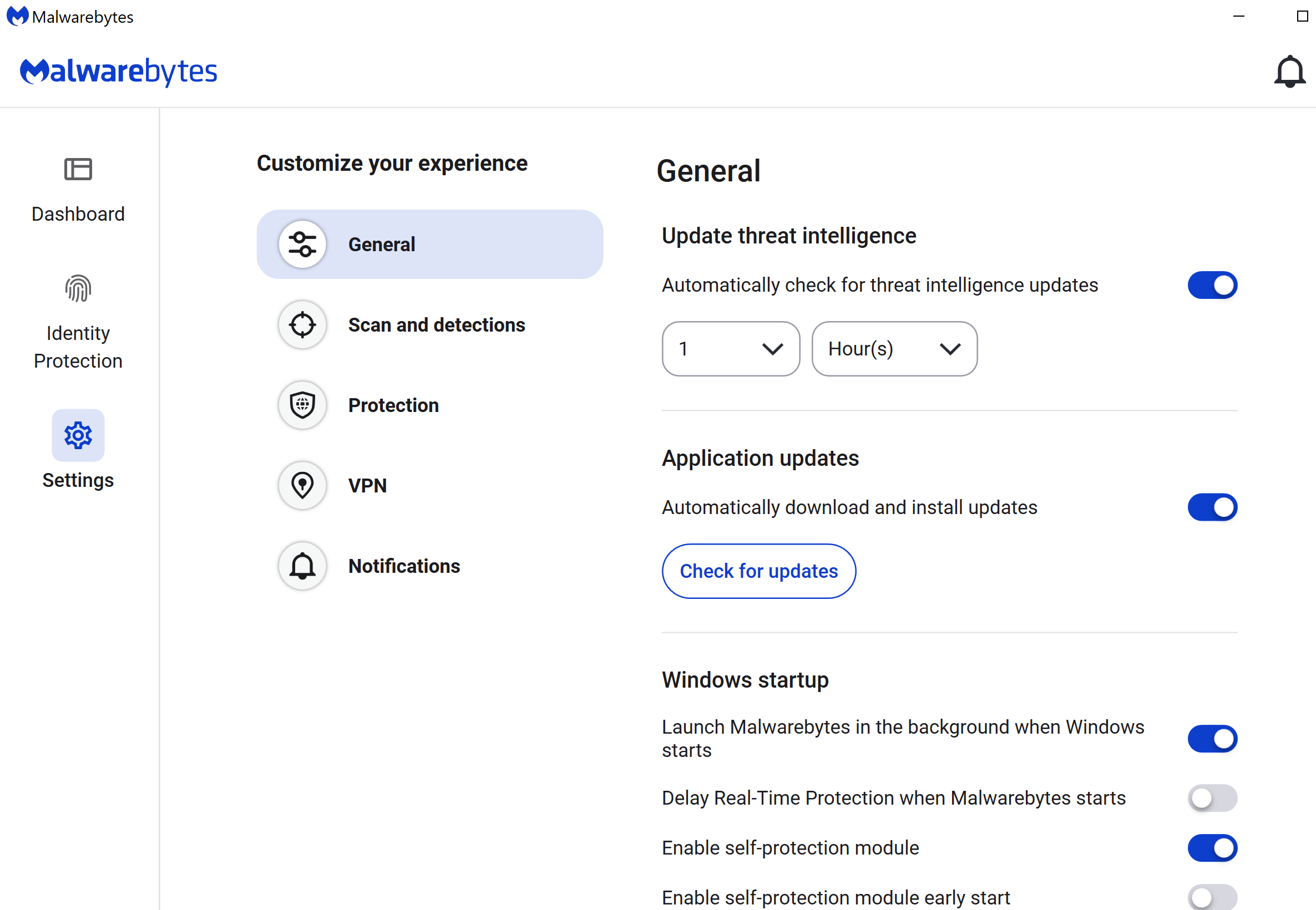This screenshot has width=1316, height=910.
Task: Click the Check for updates button
Action: (758, 571)
